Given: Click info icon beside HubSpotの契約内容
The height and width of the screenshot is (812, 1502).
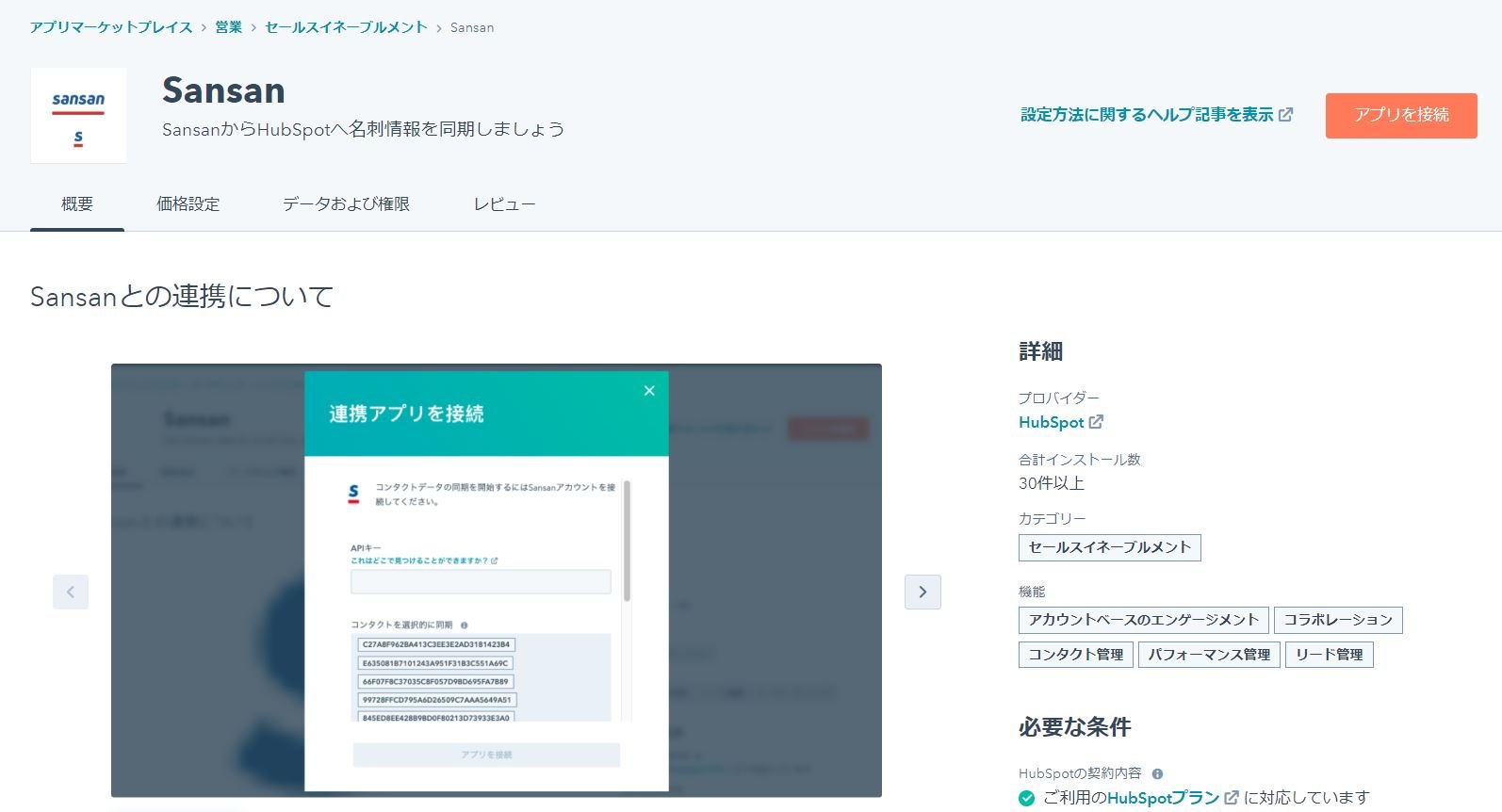Looking at the screenshot, I should (1157, 773).
